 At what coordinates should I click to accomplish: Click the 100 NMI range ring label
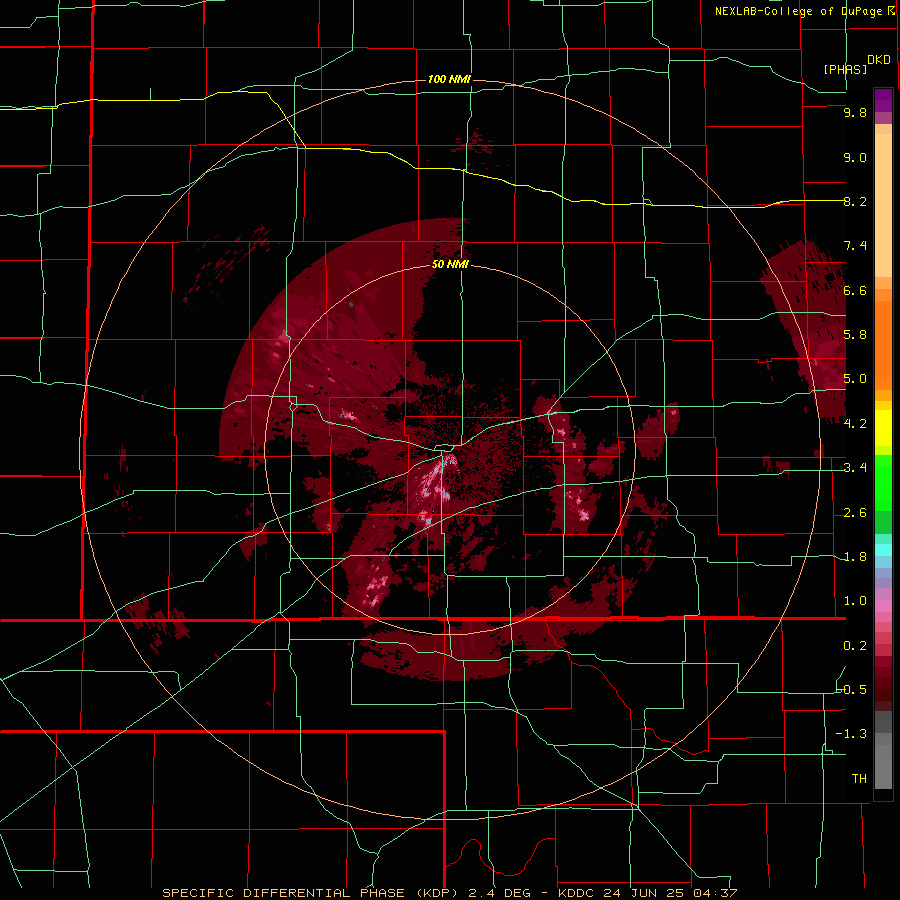pyautogui.click(x=449, y=79)
